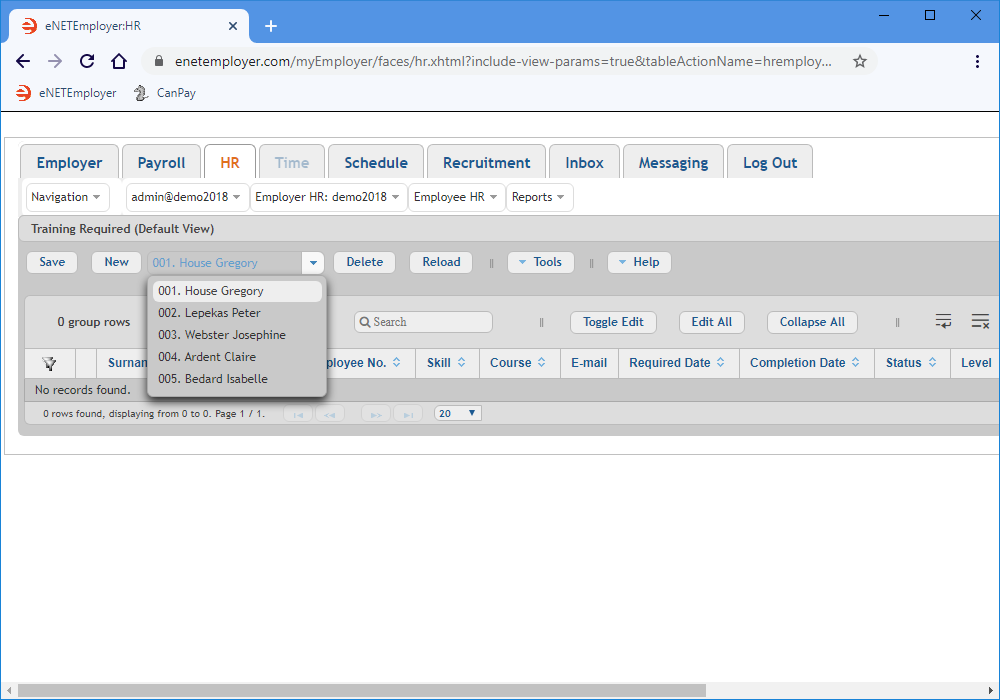This screenshot has width=1000, height=700.
Task: Click the clear rows icon at far right
Action: point(980,321)
